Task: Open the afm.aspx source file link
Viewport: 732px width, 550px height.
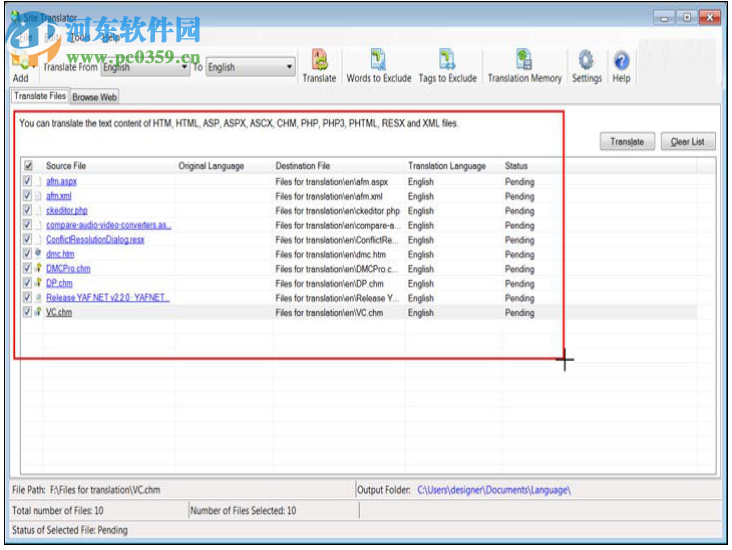Action: [x=61, y=182]
